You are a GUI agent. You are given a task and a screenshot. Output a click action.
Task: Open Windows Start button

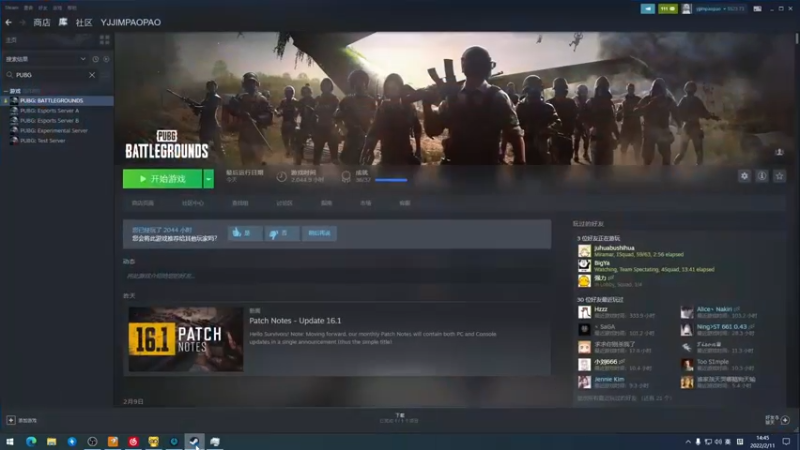[10, 441]
